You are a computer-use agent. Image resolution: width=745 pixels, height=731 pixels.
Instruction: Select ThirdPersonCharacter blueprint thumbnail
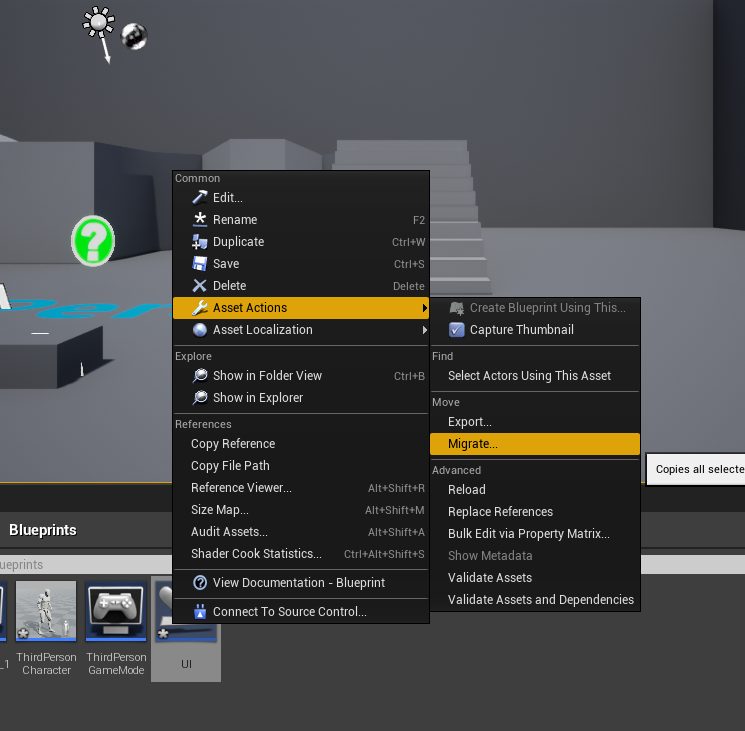point(46,611)
